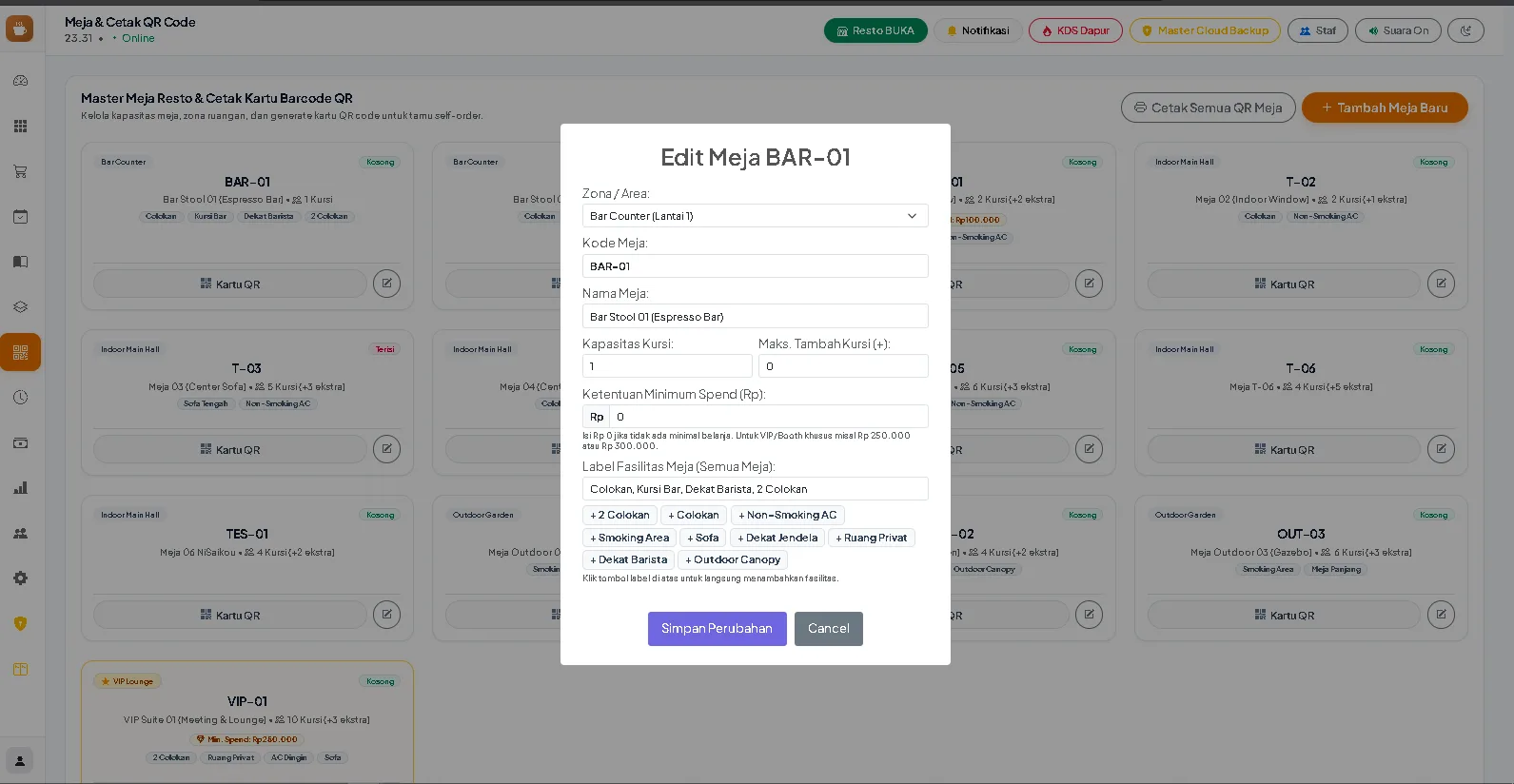This screenshot has height=784, width=1514.
Task: Open the stacked layers icon in sidebar
Action: click(x=20, y=307)
